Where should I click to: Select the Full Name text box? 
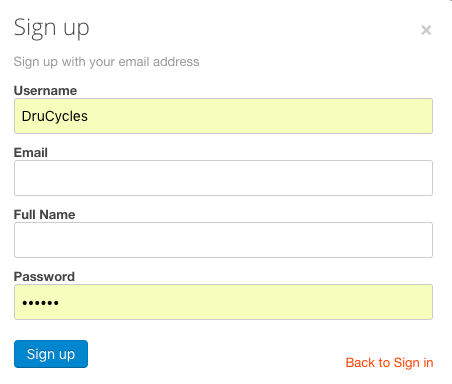[223, 240]
